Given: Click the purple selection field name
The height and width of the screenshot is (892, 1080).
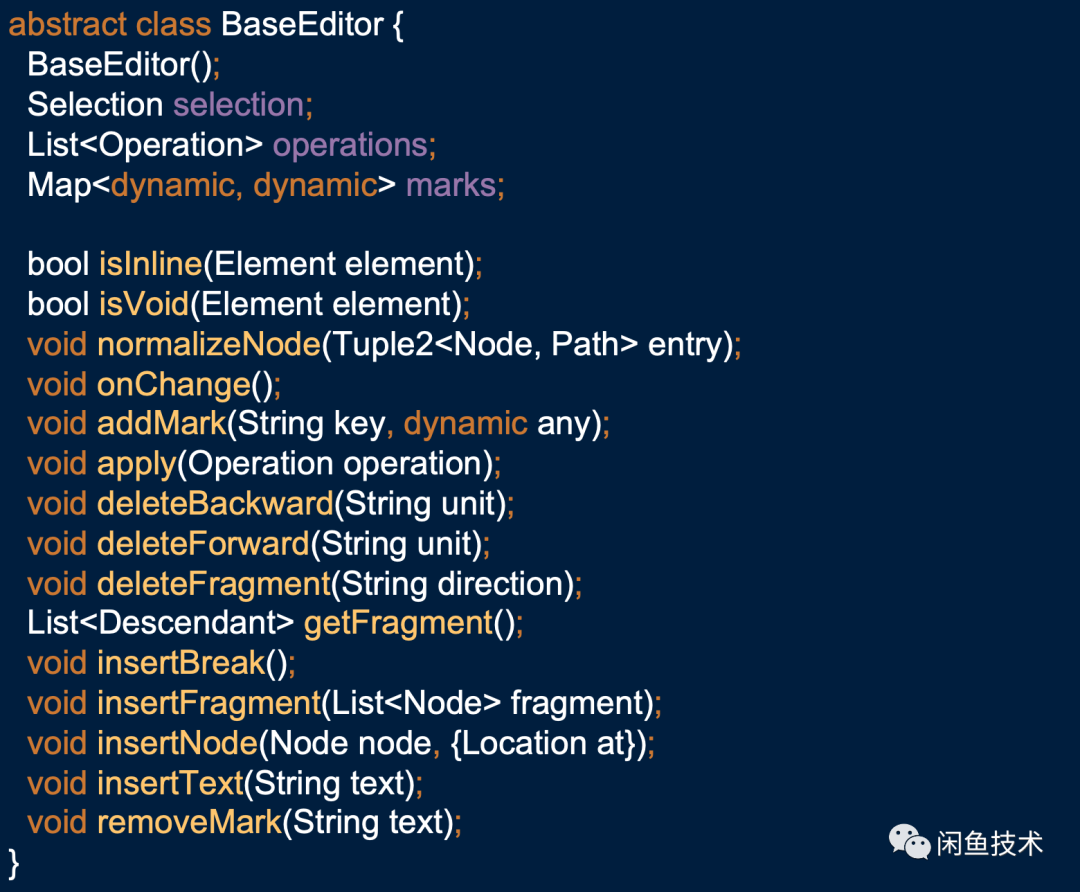Looking at the screenshot, I should click(x=238, y=104).
